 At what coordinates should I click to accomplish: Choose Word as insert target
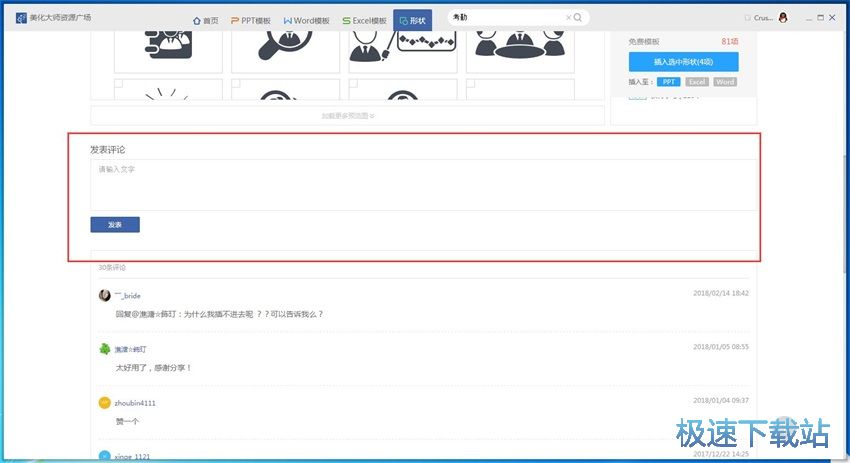click(725, 82)
